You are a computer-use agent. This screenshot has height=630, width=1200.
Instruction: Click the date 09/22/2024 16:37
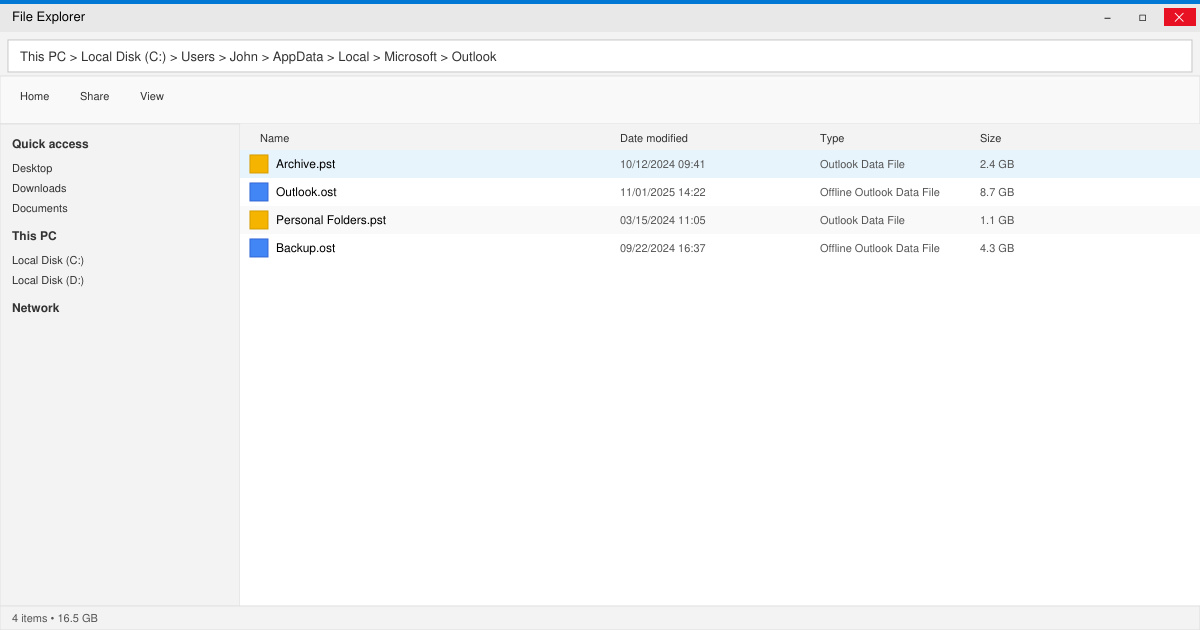pyautogui.click(x=663, y=248)
